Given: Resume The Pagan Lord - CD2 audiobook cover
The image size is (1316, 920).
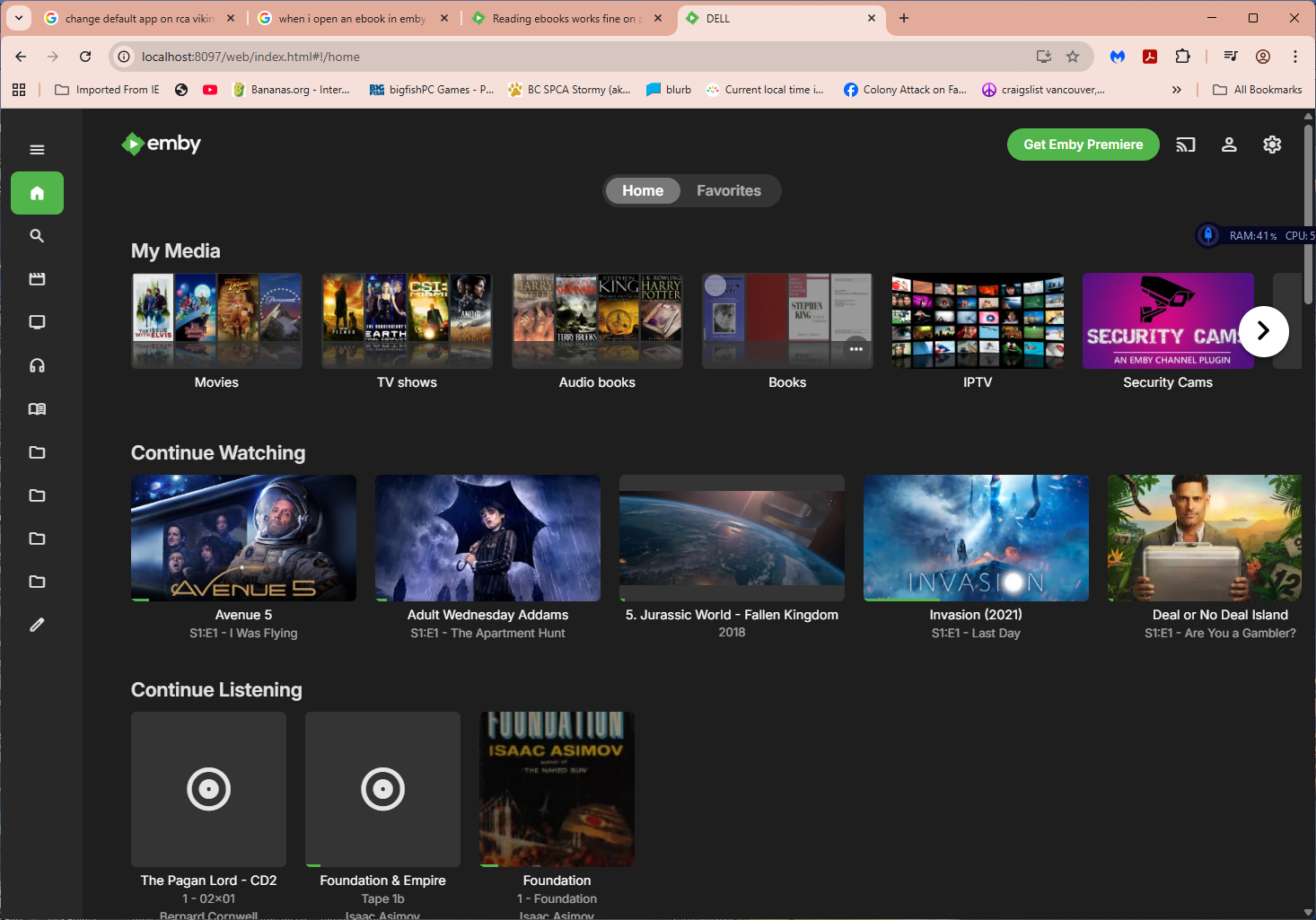Looking at the screenshot, I should coord(208,789).
